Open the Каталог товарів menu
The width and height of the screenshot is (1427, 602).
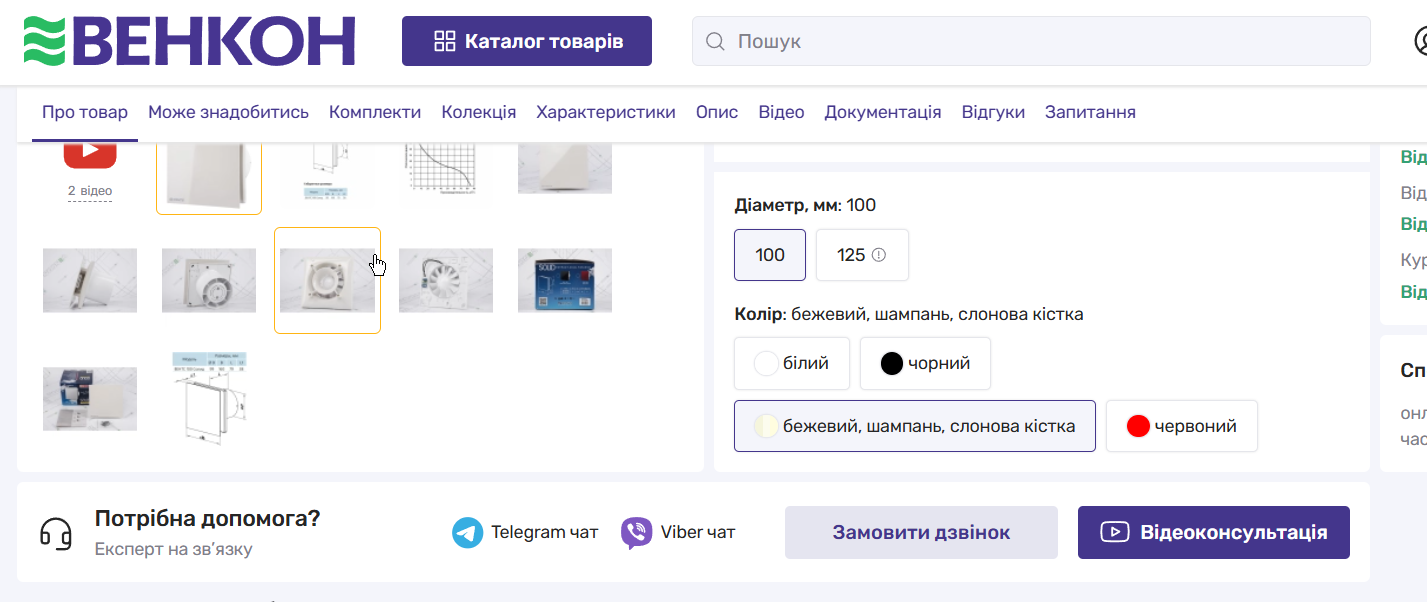coord(527,41)
